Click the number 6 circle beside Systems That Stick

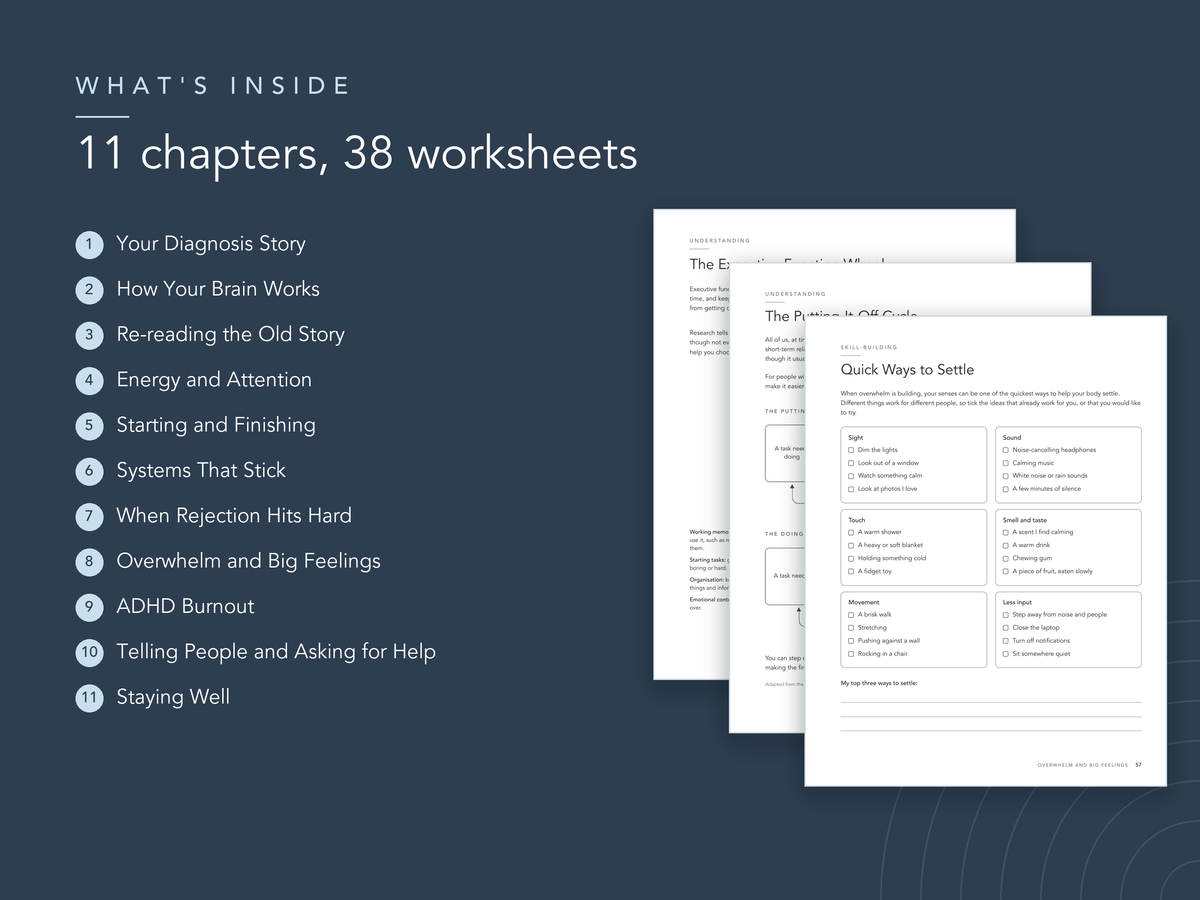coord(89,470)
